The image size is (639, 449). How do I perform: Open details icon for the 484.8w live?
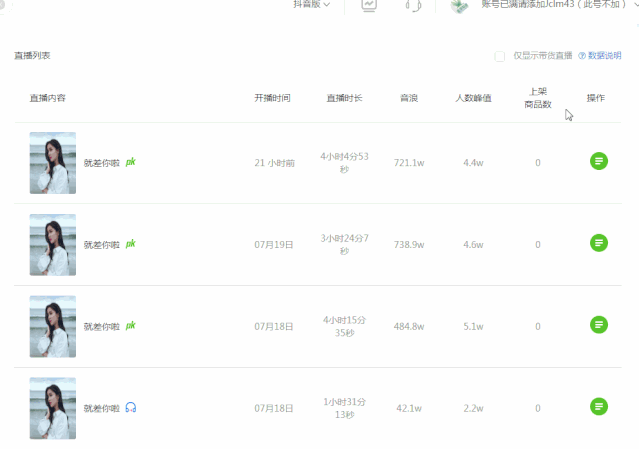click(599, 325)
